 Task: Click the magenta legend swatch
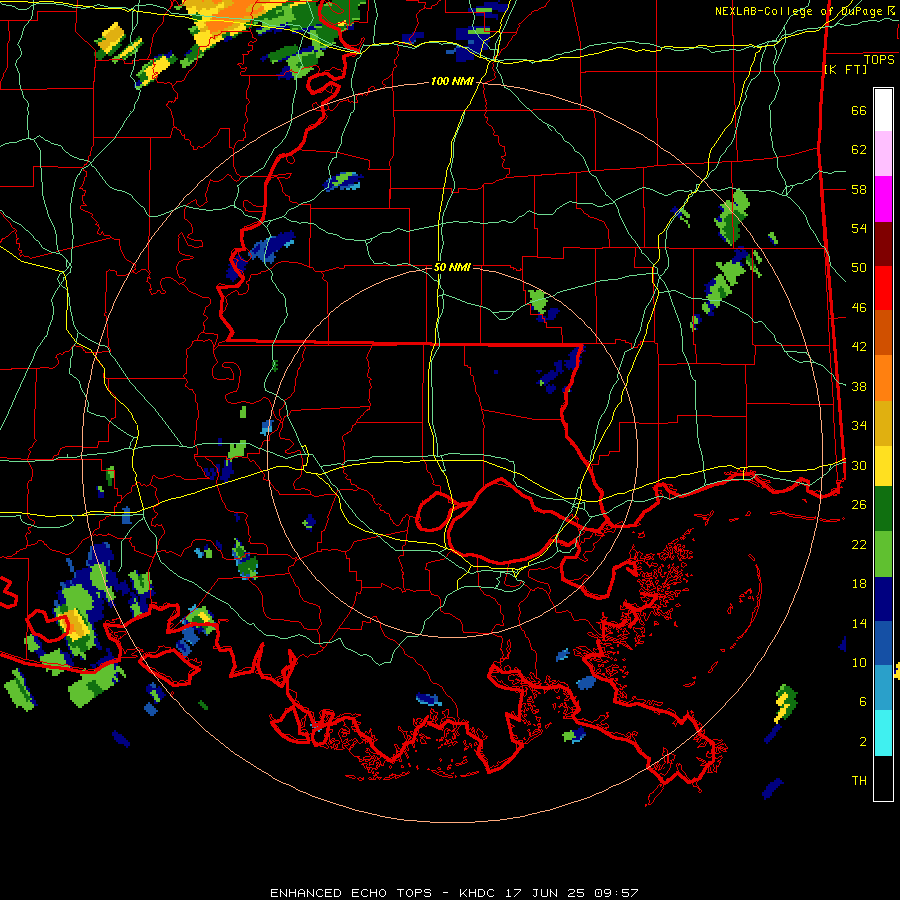click(x=883, y=199)
